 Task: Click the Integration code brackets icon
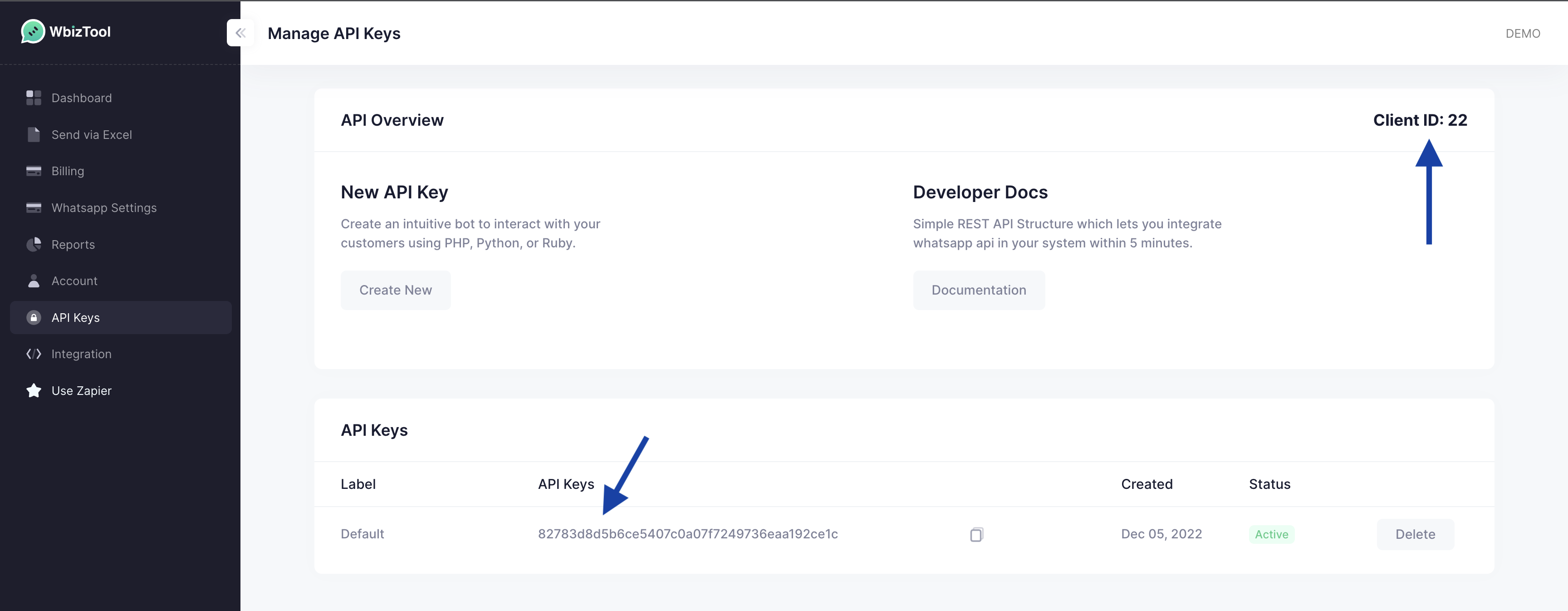click(x=34, y=354)
